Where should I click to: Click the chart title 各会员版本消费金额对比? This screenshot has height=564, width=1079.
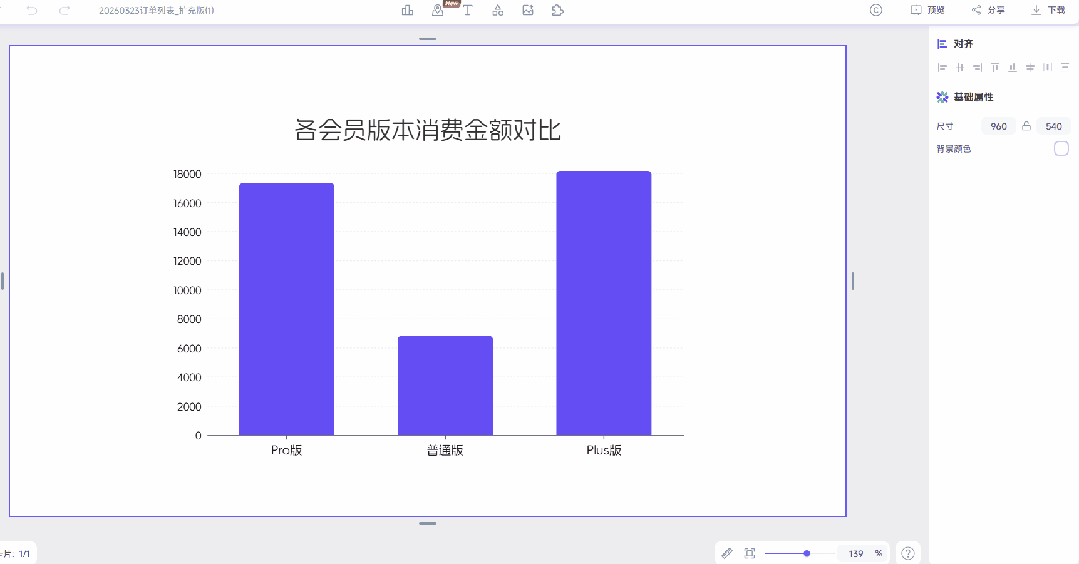(x=428, y=130)
